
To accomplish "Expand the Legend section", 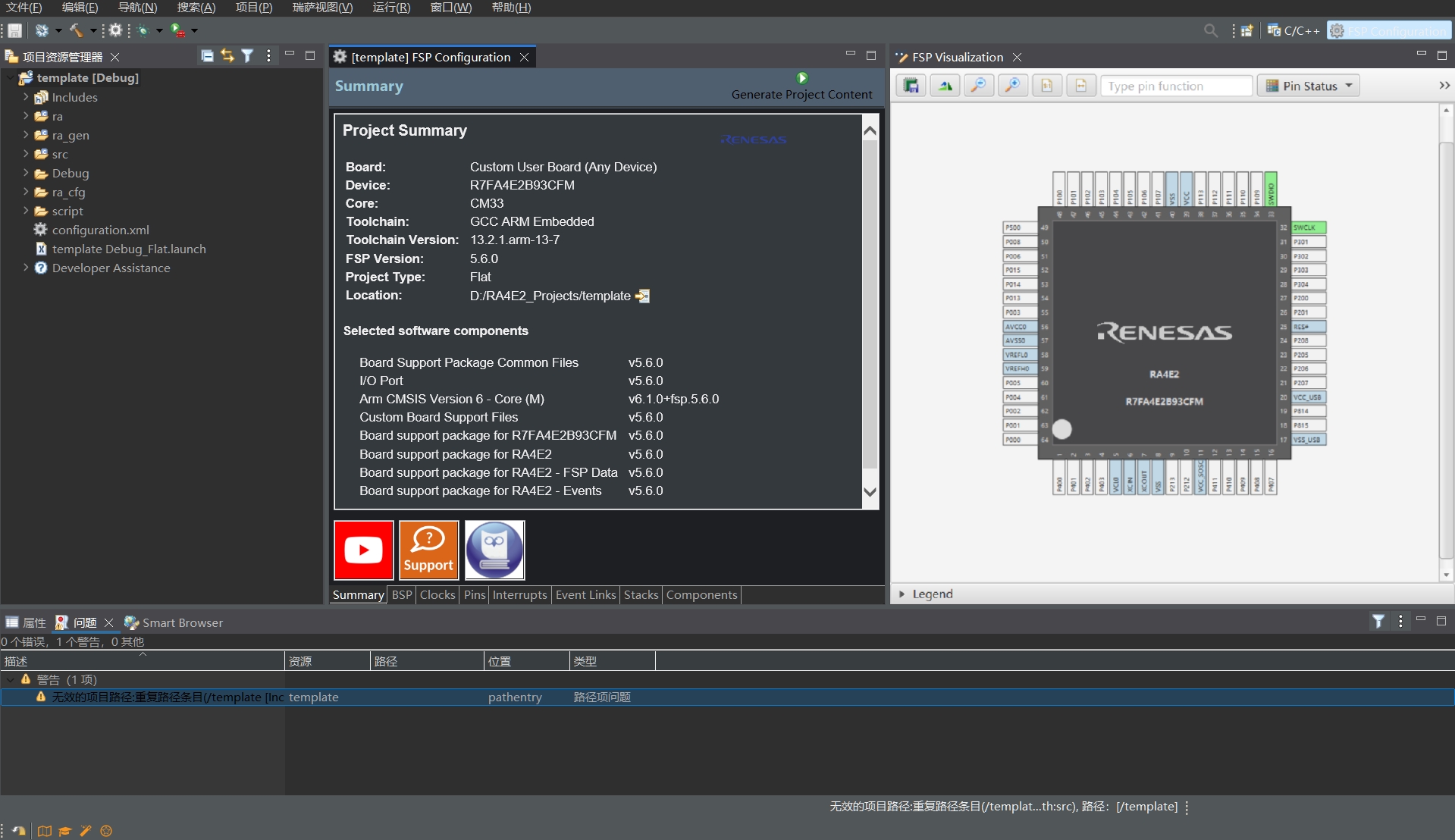I will (x=902, y=594).
